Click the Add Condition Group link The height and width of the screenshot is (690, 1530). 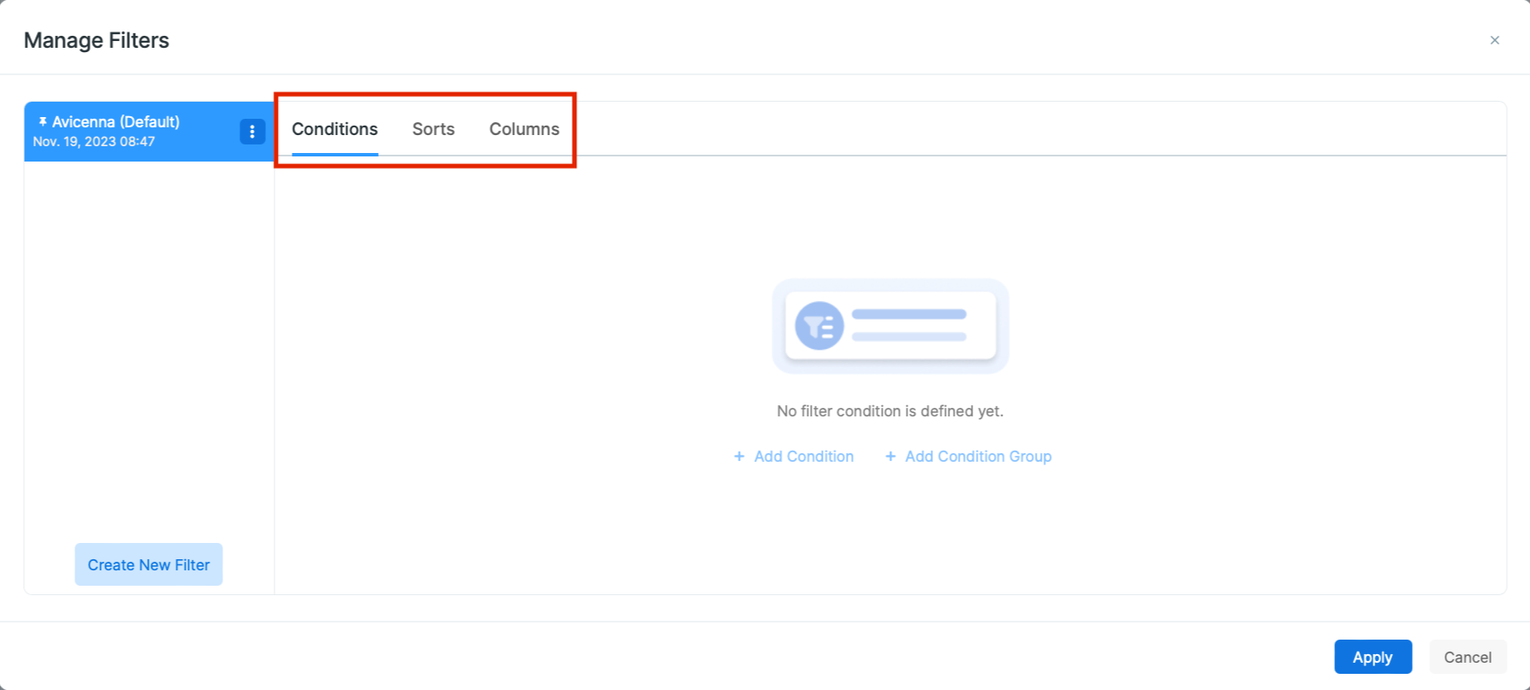pyautogui.click(x=978, y=456)
